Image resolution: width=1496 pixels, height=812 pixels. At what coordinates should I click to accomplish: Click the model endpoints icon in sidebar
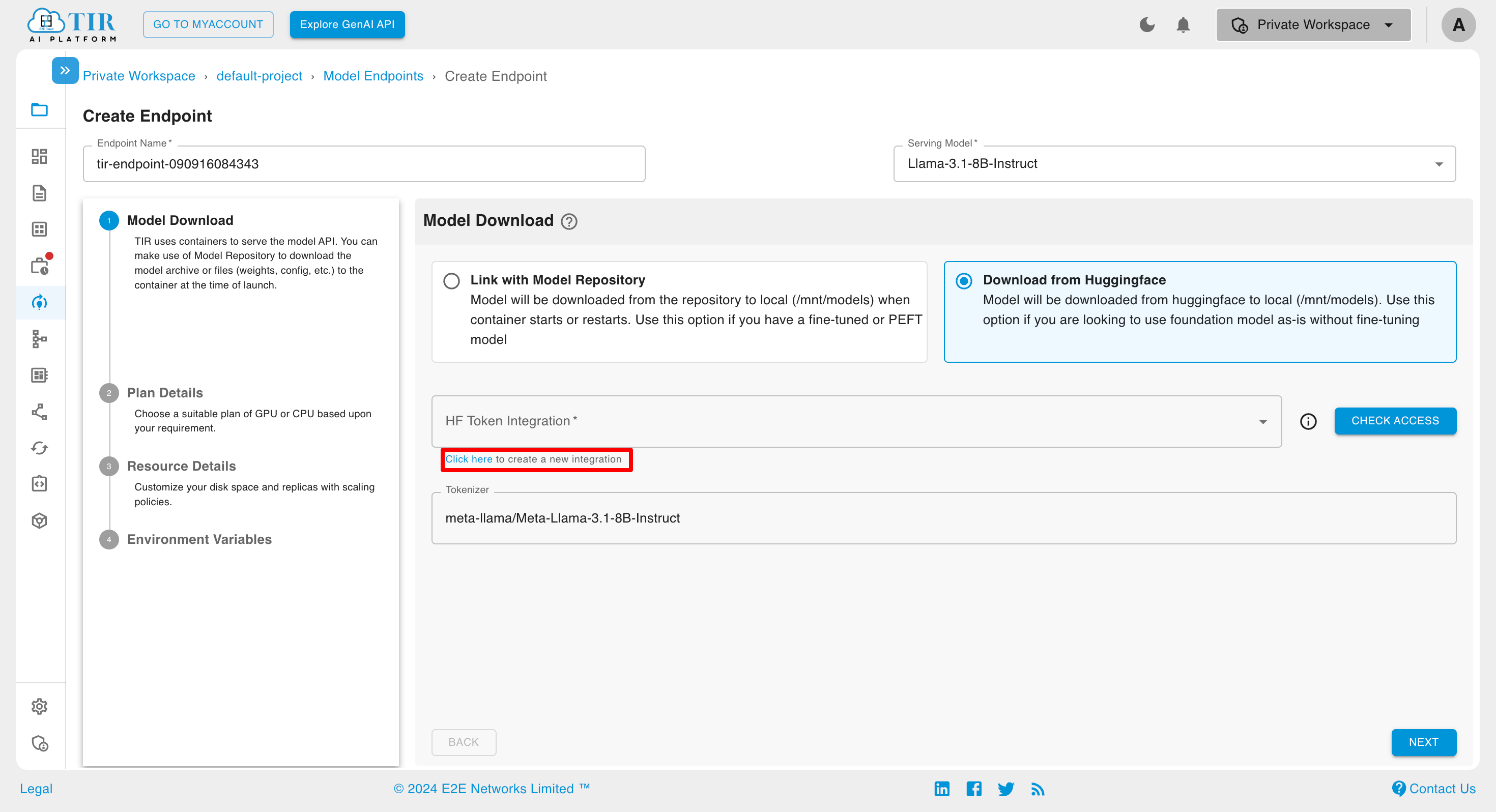click(x=40, y=301)
